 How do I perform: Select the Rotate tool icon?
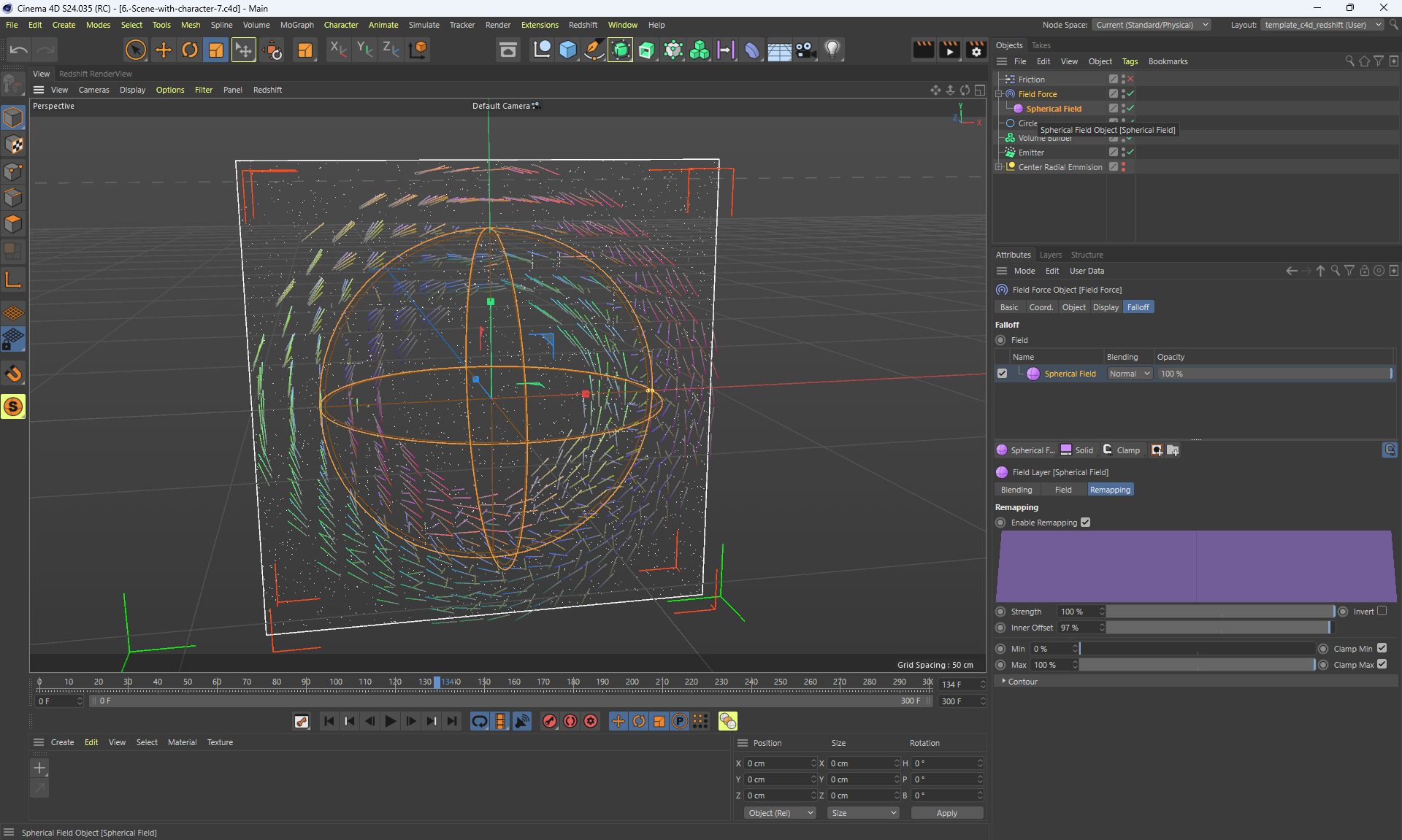190,50
